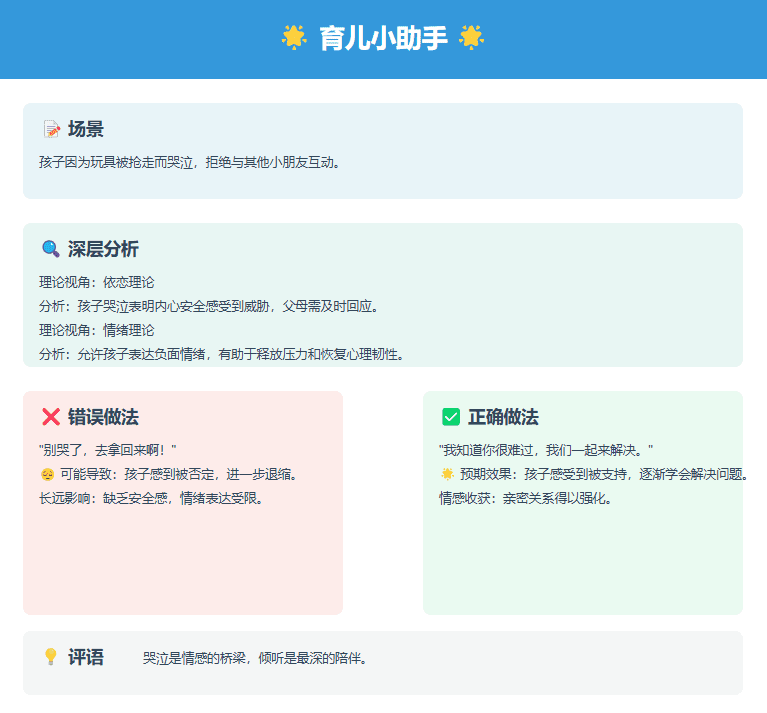Click the small sun emoji before 预期效果
The width and height of the screenshot is (767, 713).
(x=447, y=474)
